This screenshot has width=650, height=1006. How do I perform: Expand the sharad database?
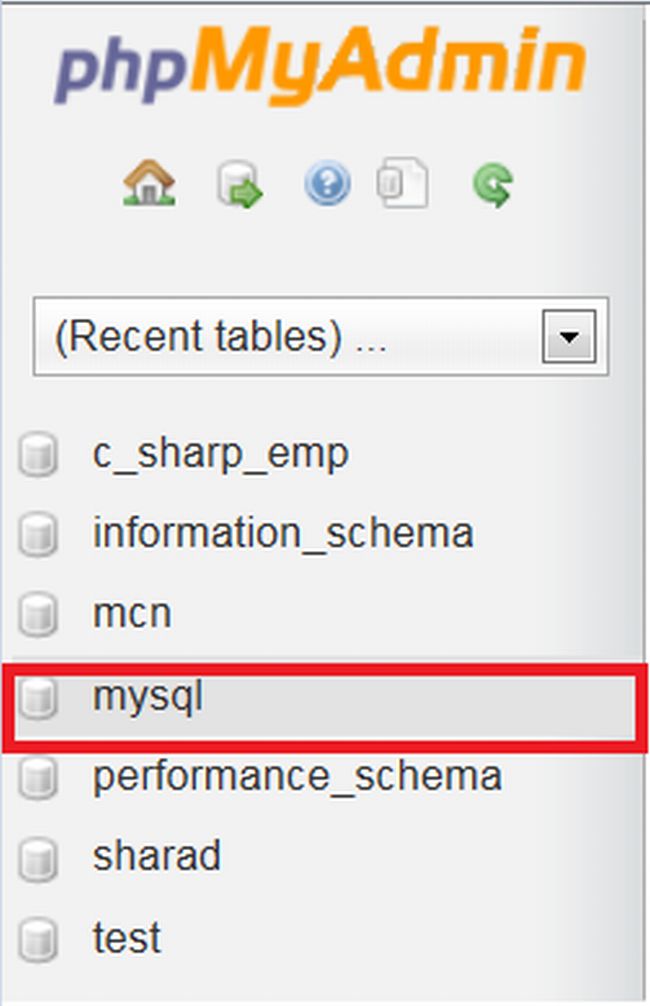pos(155,856)
